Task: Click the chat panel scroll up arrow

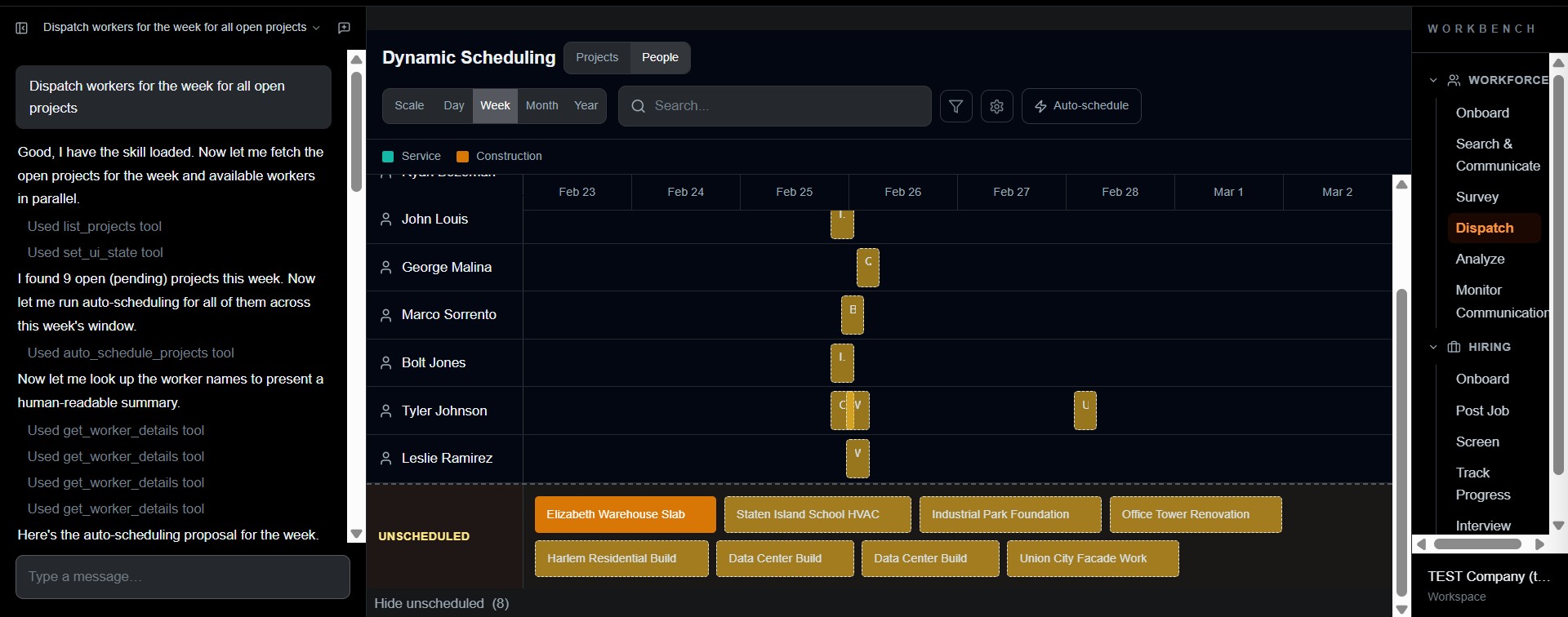Action: tap(356, 60)
